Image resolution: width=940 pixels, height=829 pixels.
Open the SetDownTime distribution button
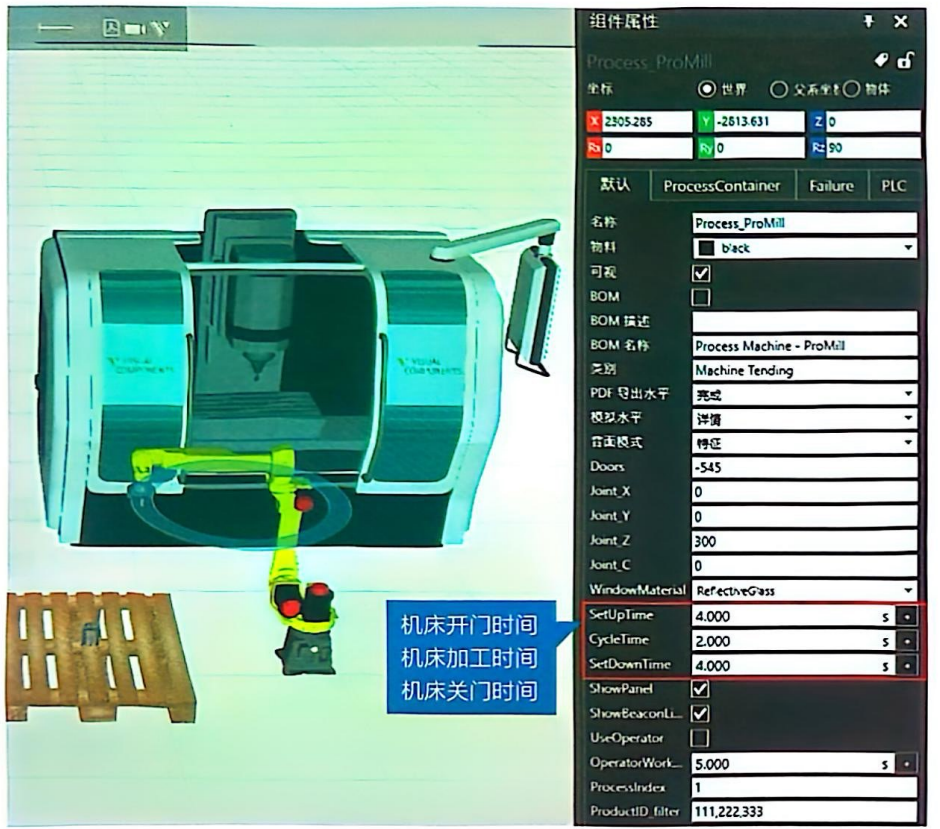[907, 665]
